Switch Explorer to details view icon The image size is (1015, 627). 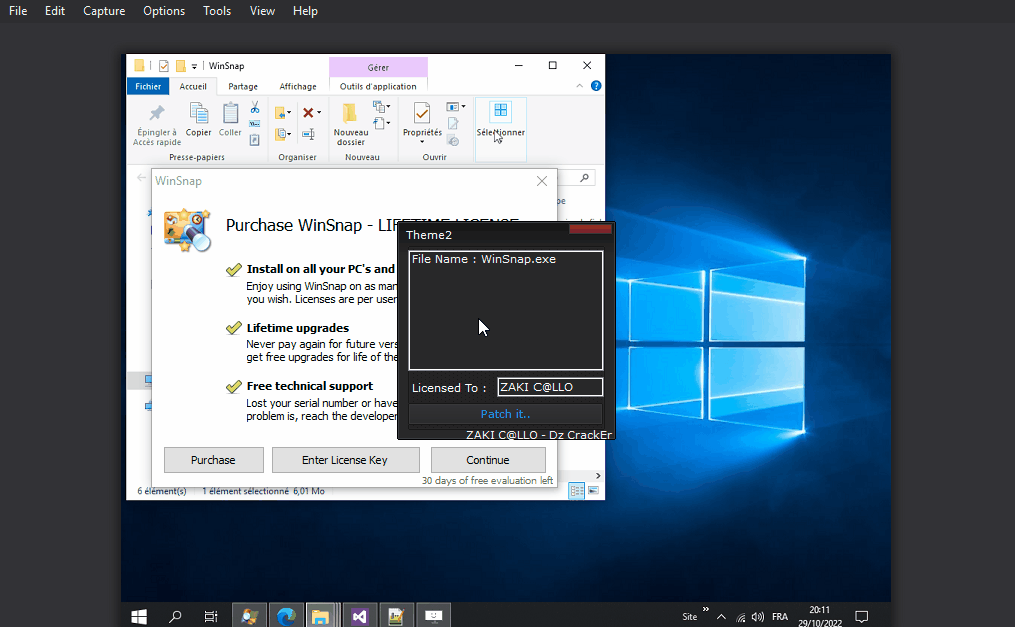[576, 491]
